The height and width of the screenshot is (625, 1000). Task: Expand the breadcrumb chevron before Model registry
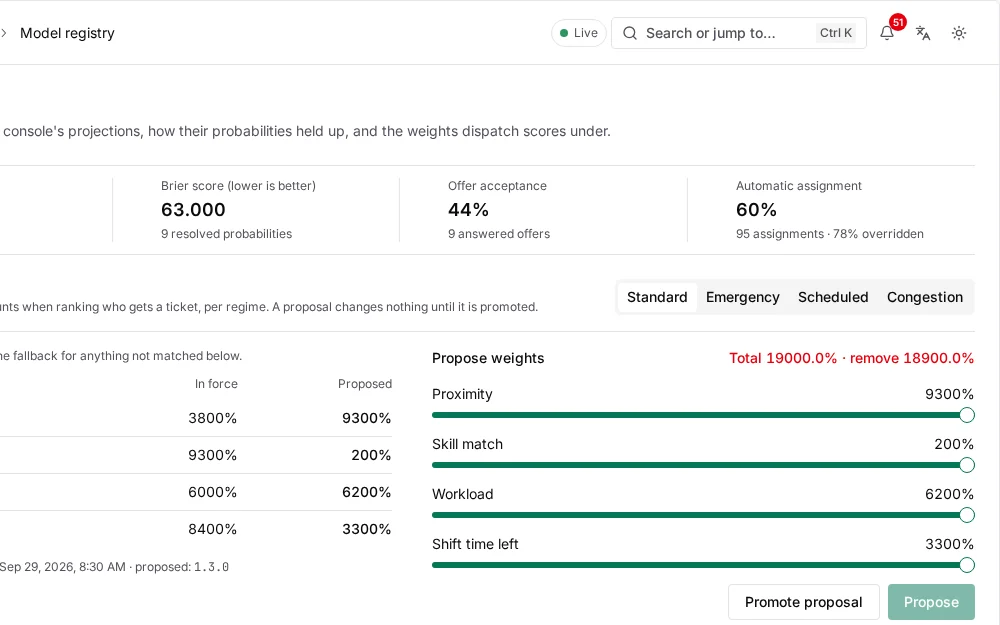pos(4,33)
